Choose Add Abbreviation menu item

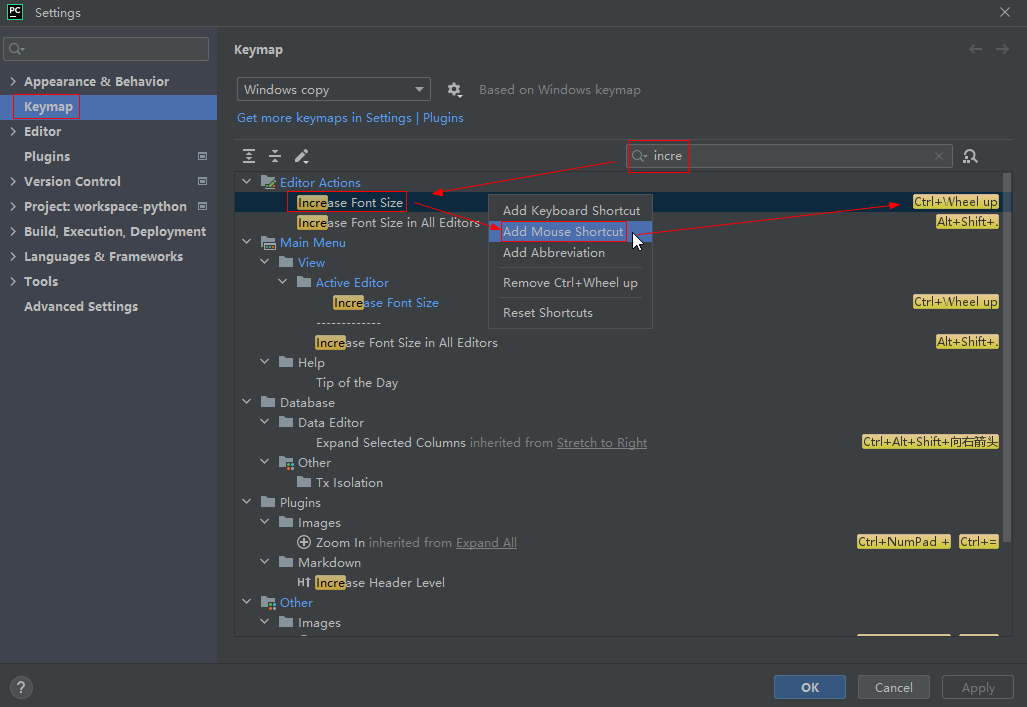tap(570, 252)
